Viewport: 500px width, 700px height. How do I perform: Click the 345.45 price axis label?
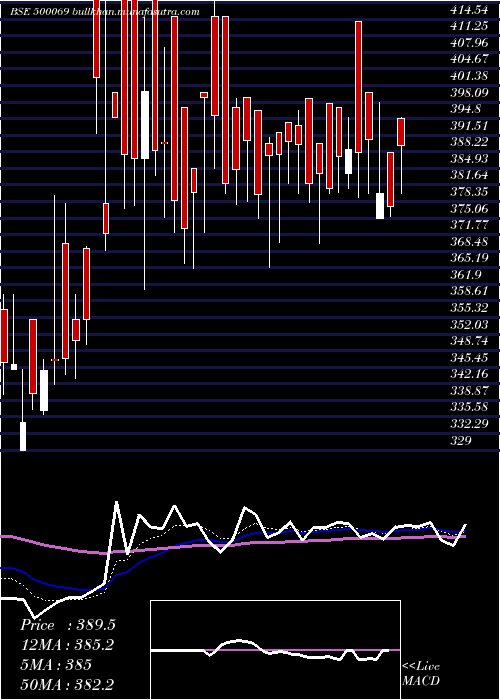coord(468,358)
